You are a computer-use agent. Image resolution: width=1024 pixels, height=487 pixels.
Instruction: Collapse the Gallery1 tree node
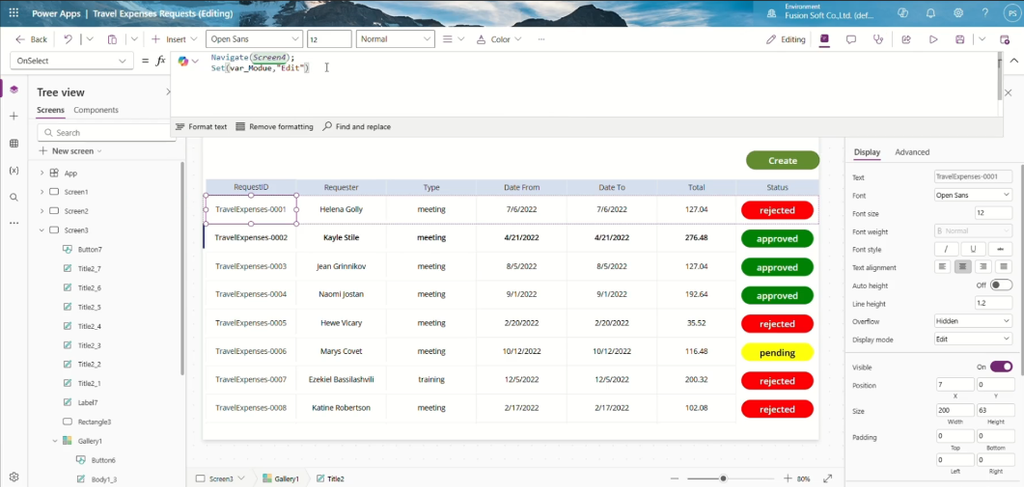click(55, 441)
